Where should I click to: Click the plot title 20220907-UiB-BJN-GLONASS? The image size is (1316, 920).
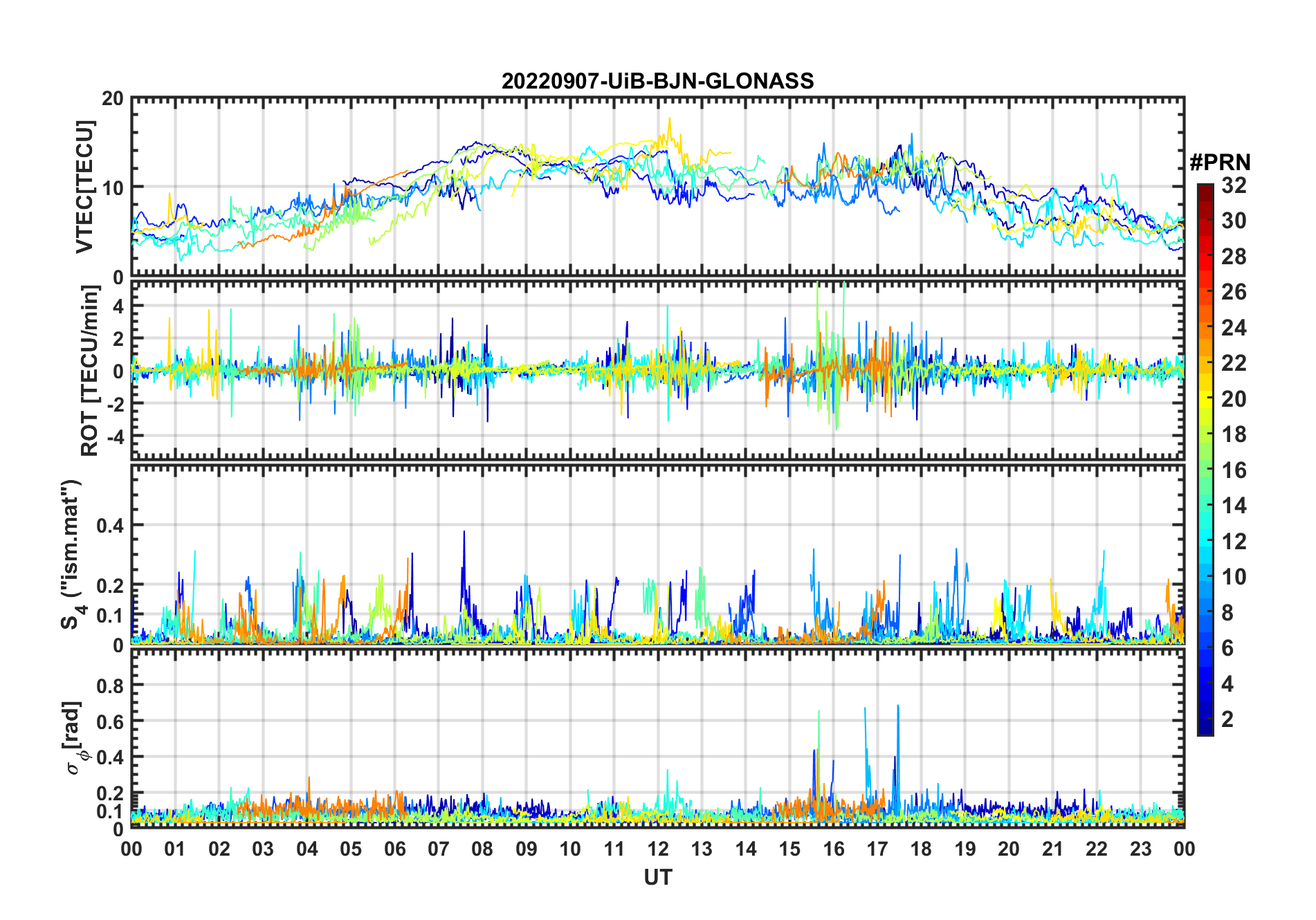[657, 82]
